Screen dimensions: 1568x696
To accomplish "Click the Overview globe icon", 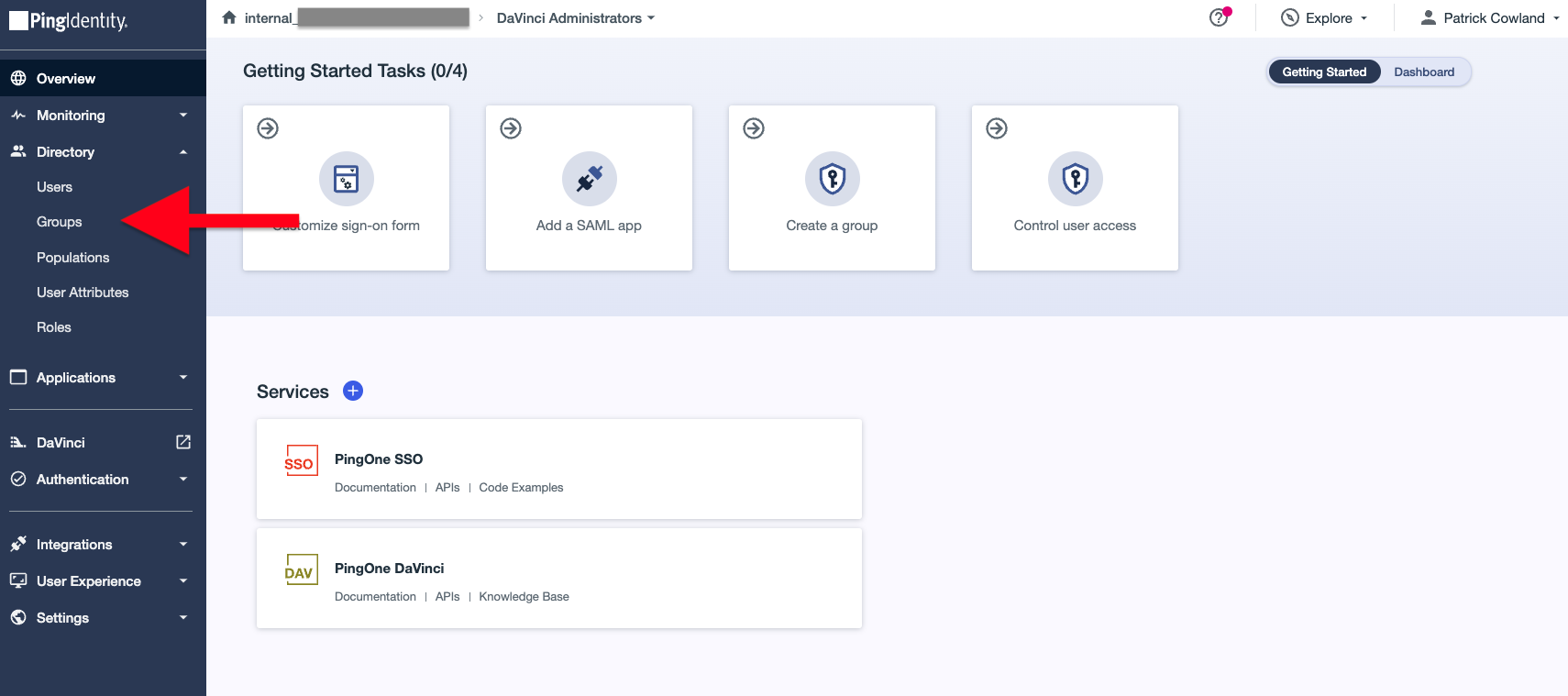I will pyautogui.click(x=18, y=78).
